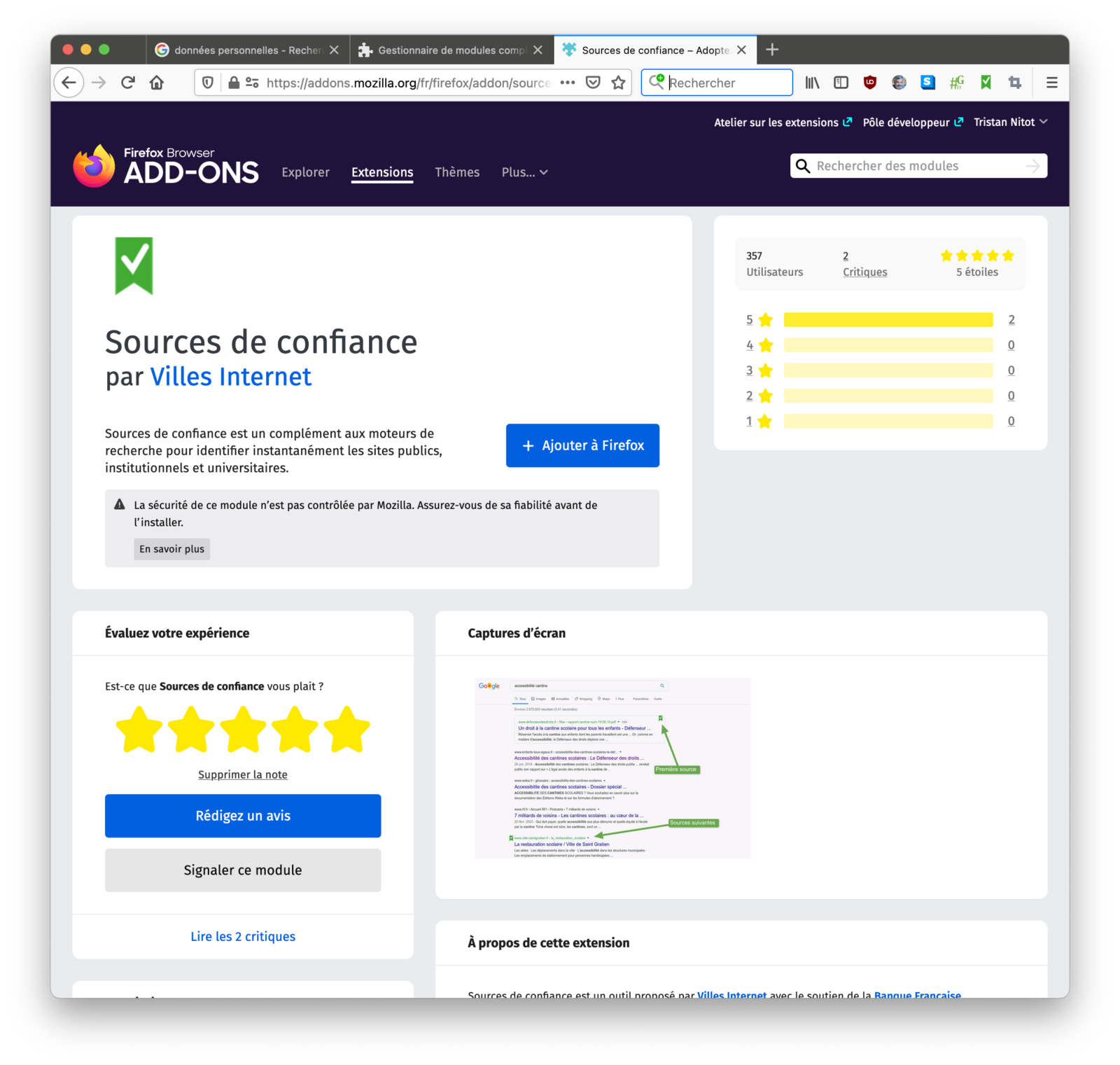
Task: Click Rédigez un avis button
Action: click(243, 816)
